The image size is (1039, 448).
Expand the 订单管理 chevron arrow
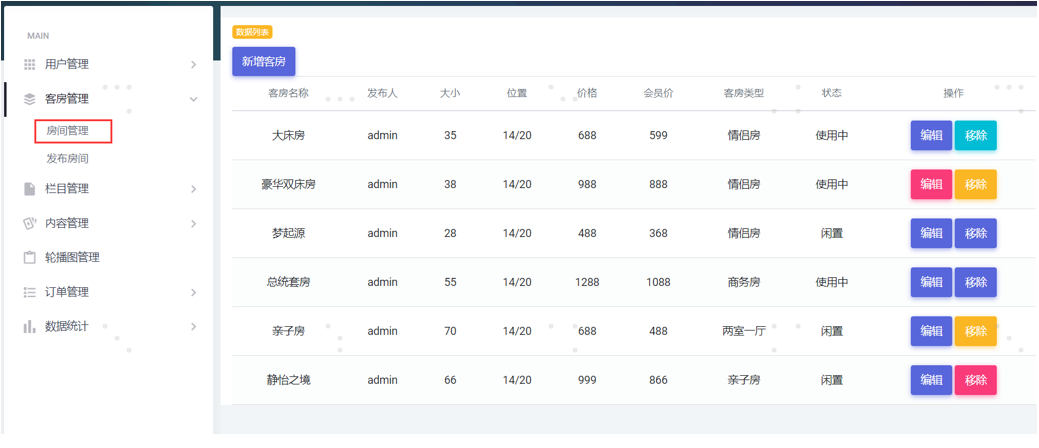(193, 292)
